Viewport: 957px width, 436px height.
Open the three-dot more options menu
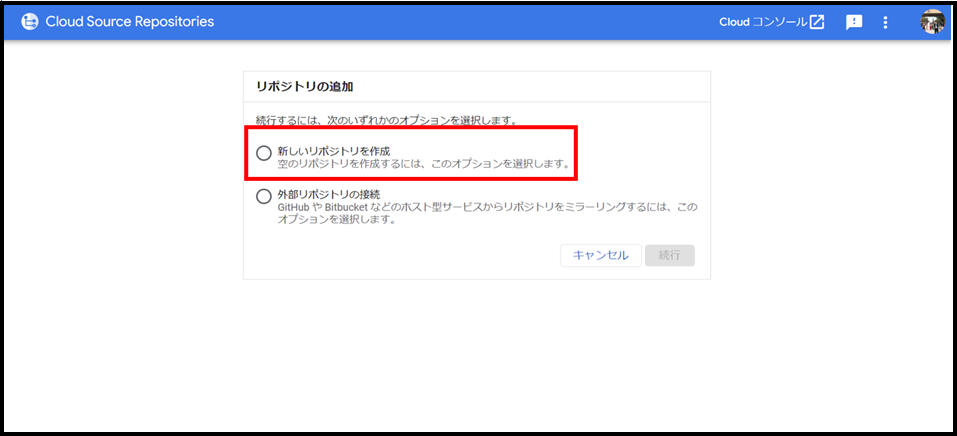pos(885,22)
